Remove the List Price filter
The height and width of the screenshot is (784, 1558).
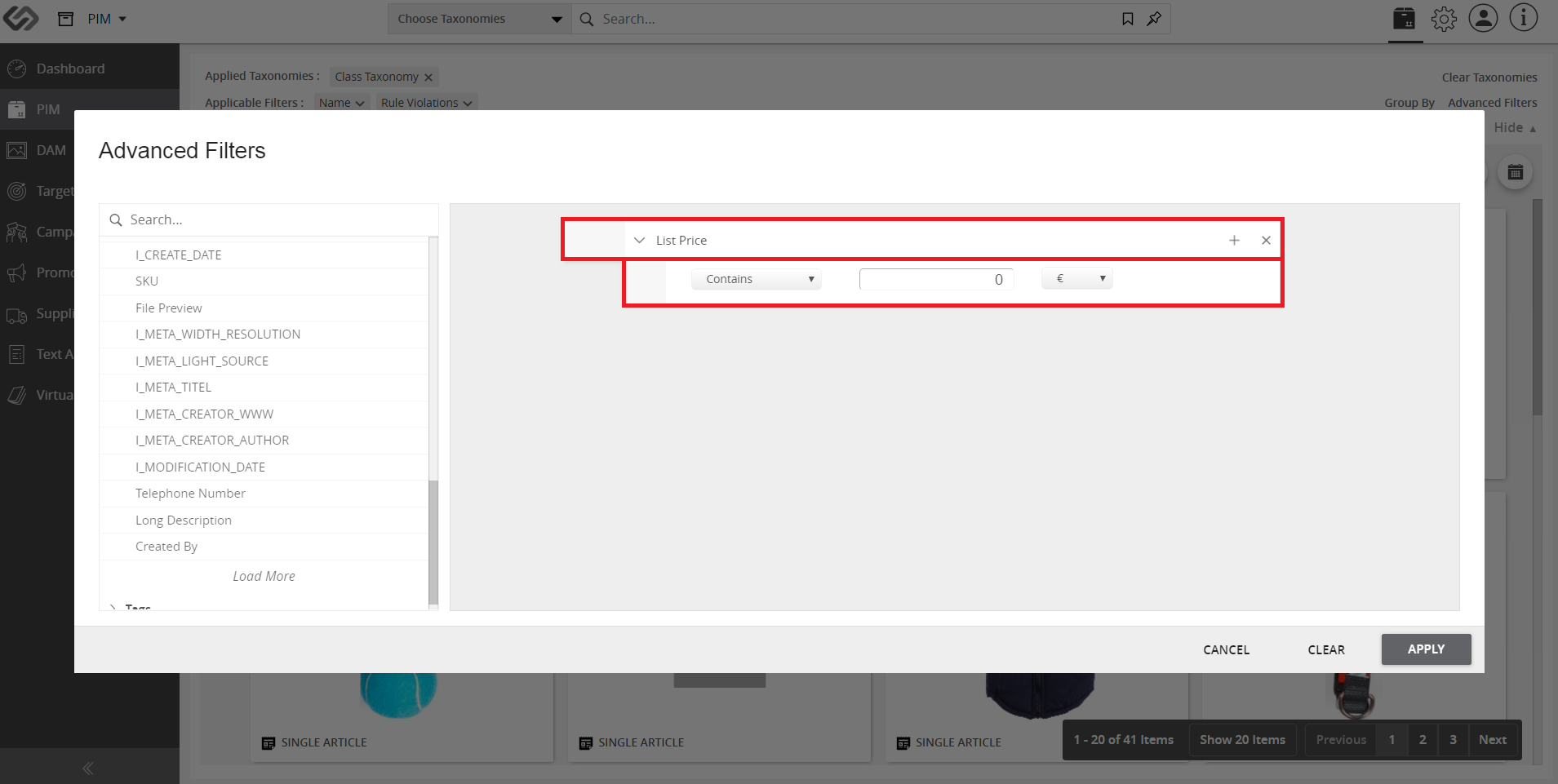[x=1266, y=241]
